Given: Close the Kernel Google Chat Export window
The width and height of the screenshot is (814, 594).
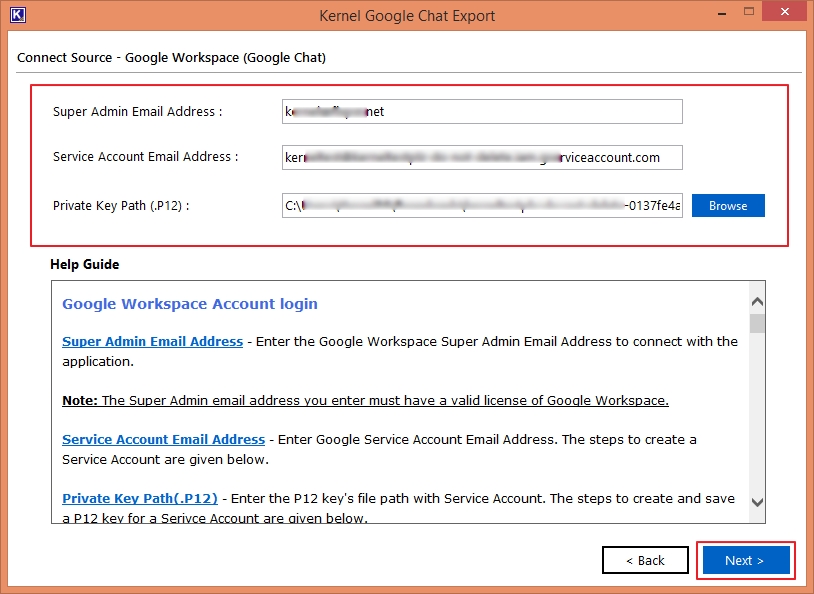Looking at the screenshot, I should [785, 11].
